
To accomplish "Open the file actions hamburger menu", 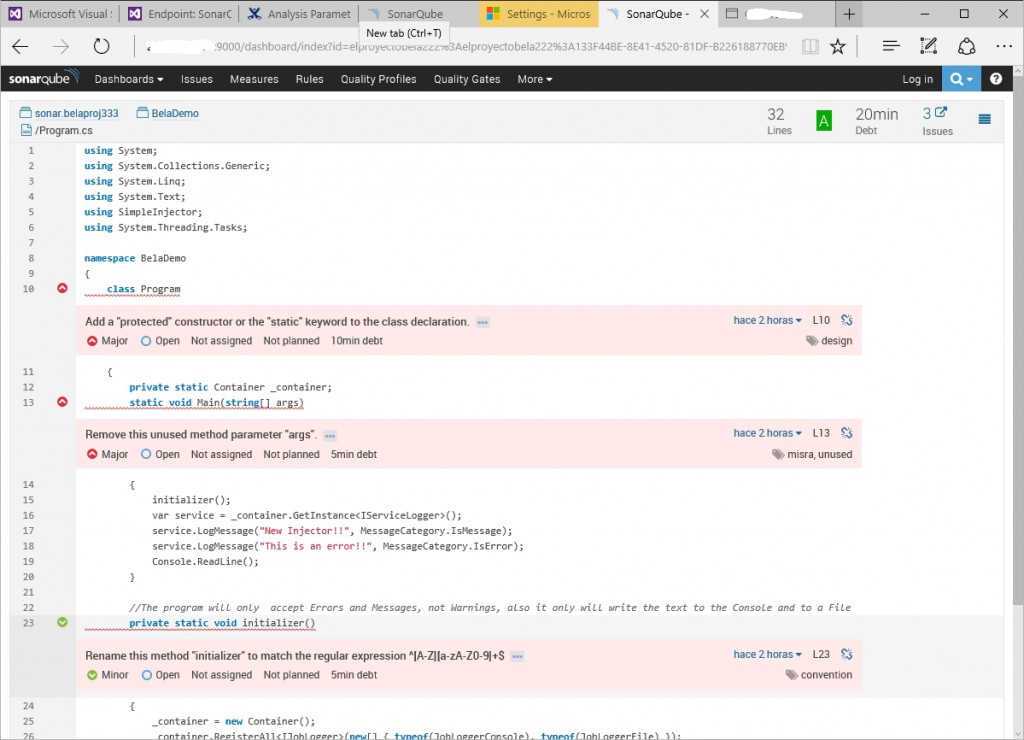I will 985,119.
